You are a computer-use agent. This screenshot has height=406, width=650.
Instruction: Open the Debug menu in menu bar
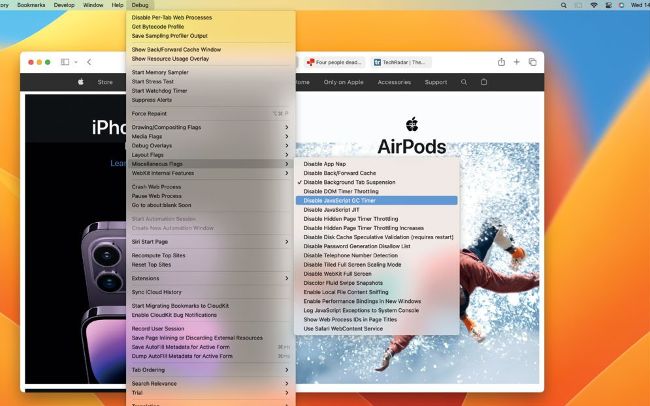(x=140, y=5)
